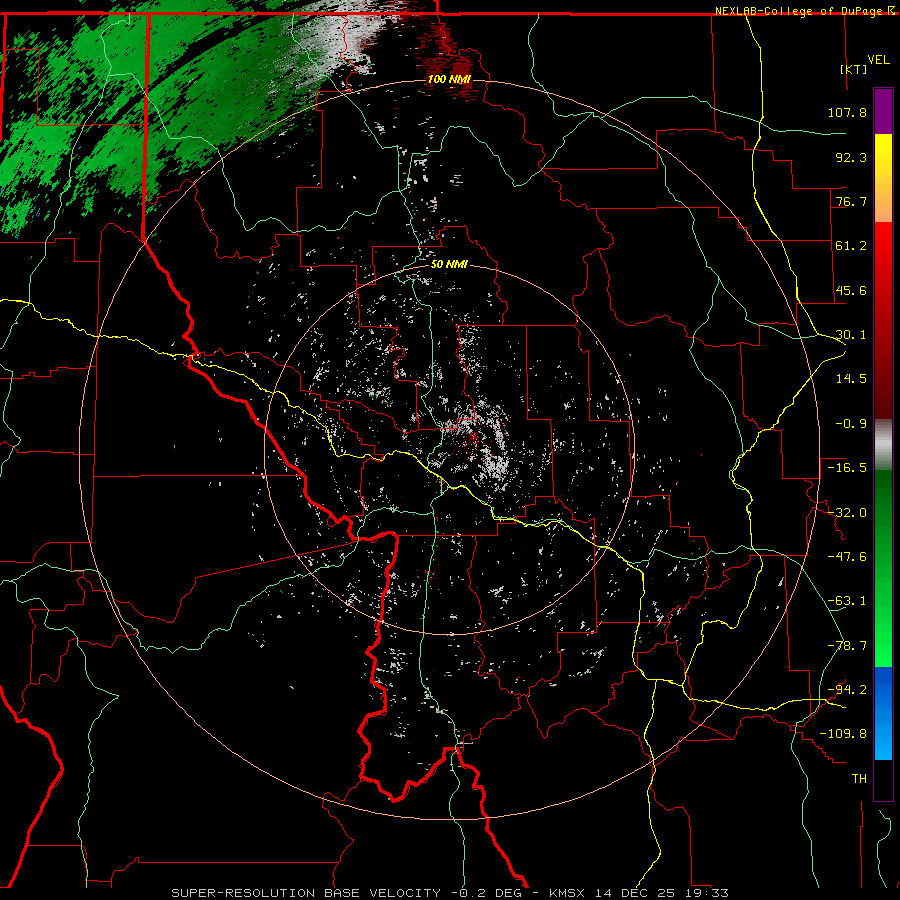900x900 pixels.
Task: Click the 107.8 velocity scale value
Action: 847,112
